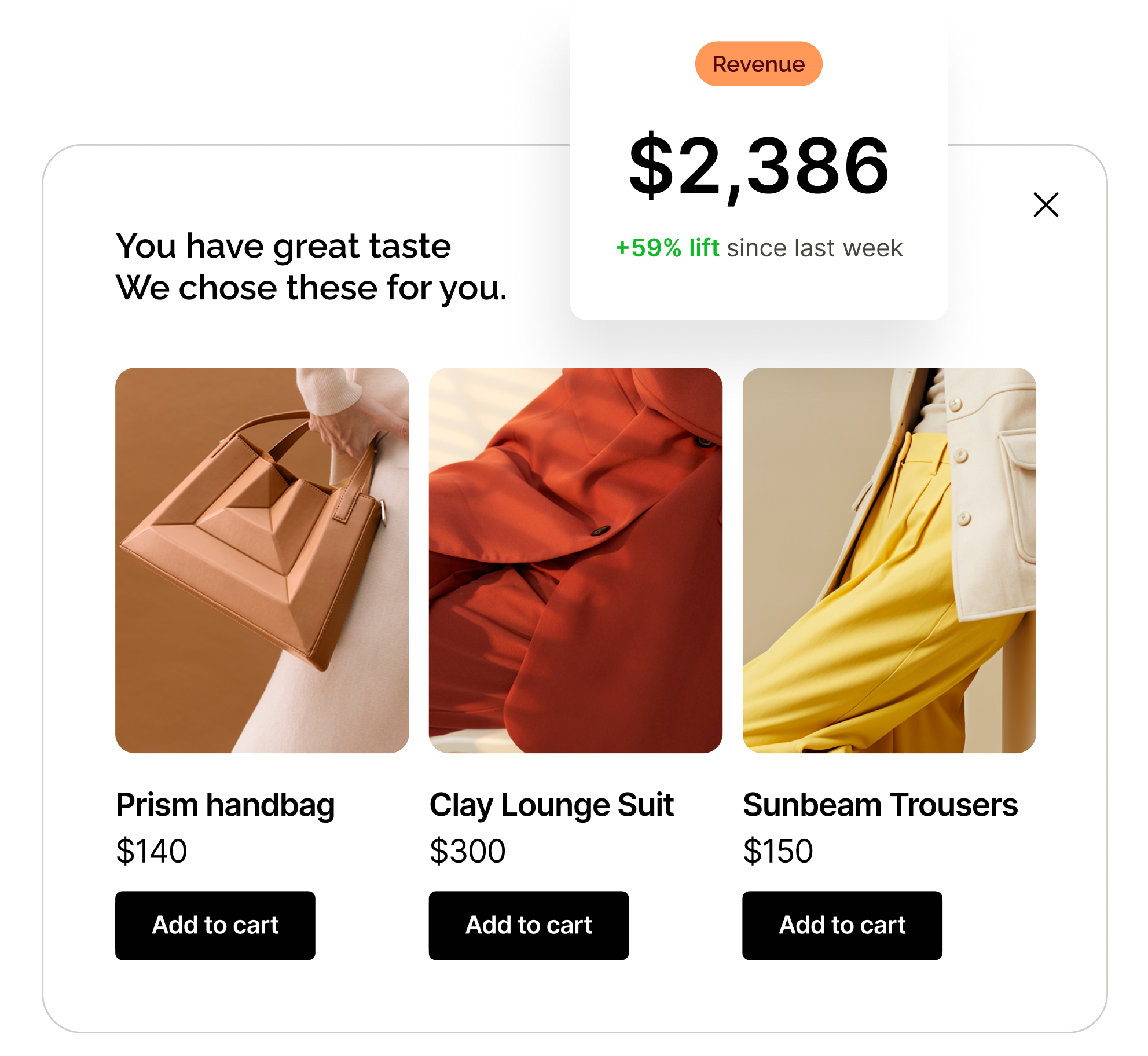Click the 'You have great taste' heading

tap(283, 247)
